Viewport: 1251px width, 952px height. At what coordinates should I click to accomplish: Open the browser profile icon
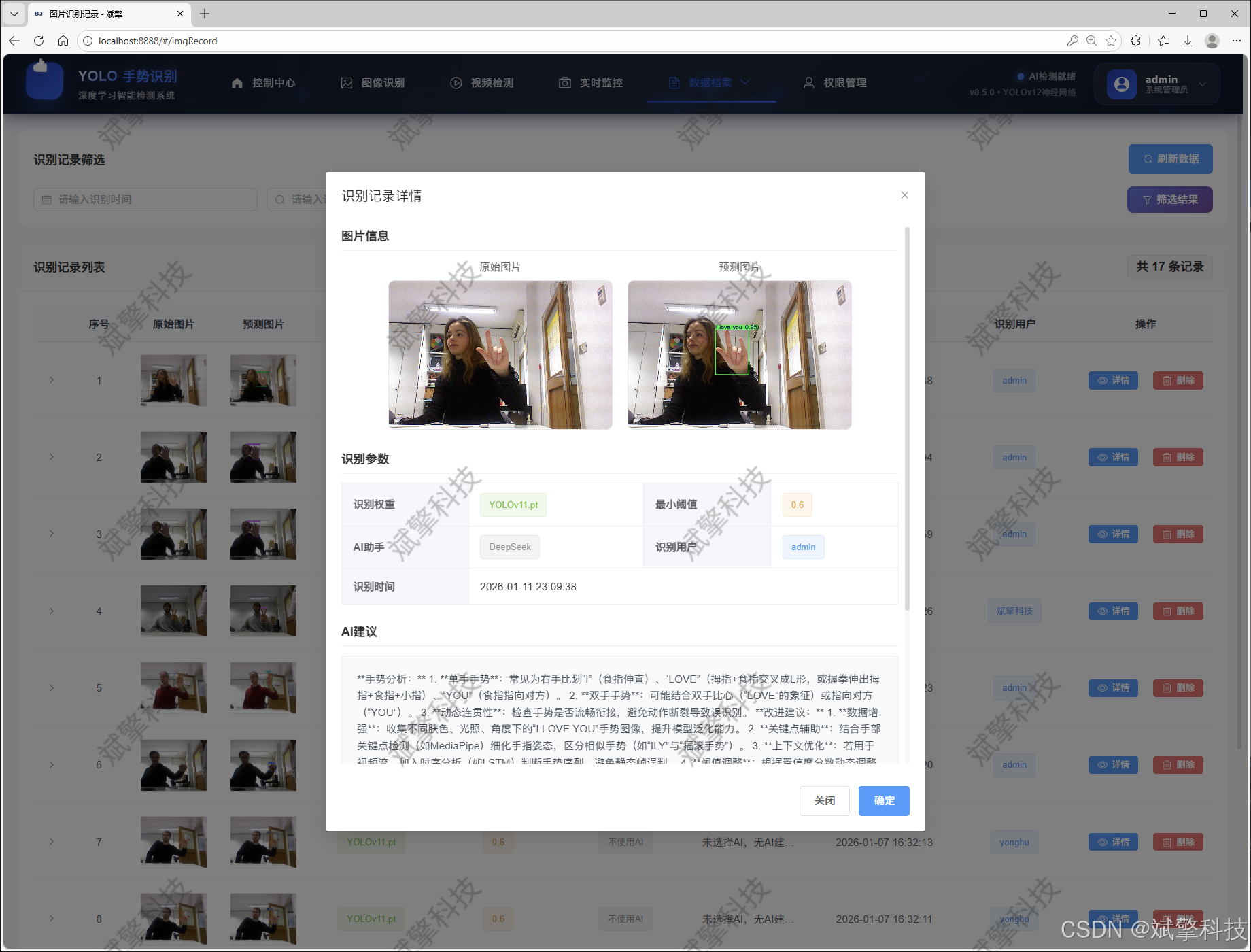click(1212, 41)
